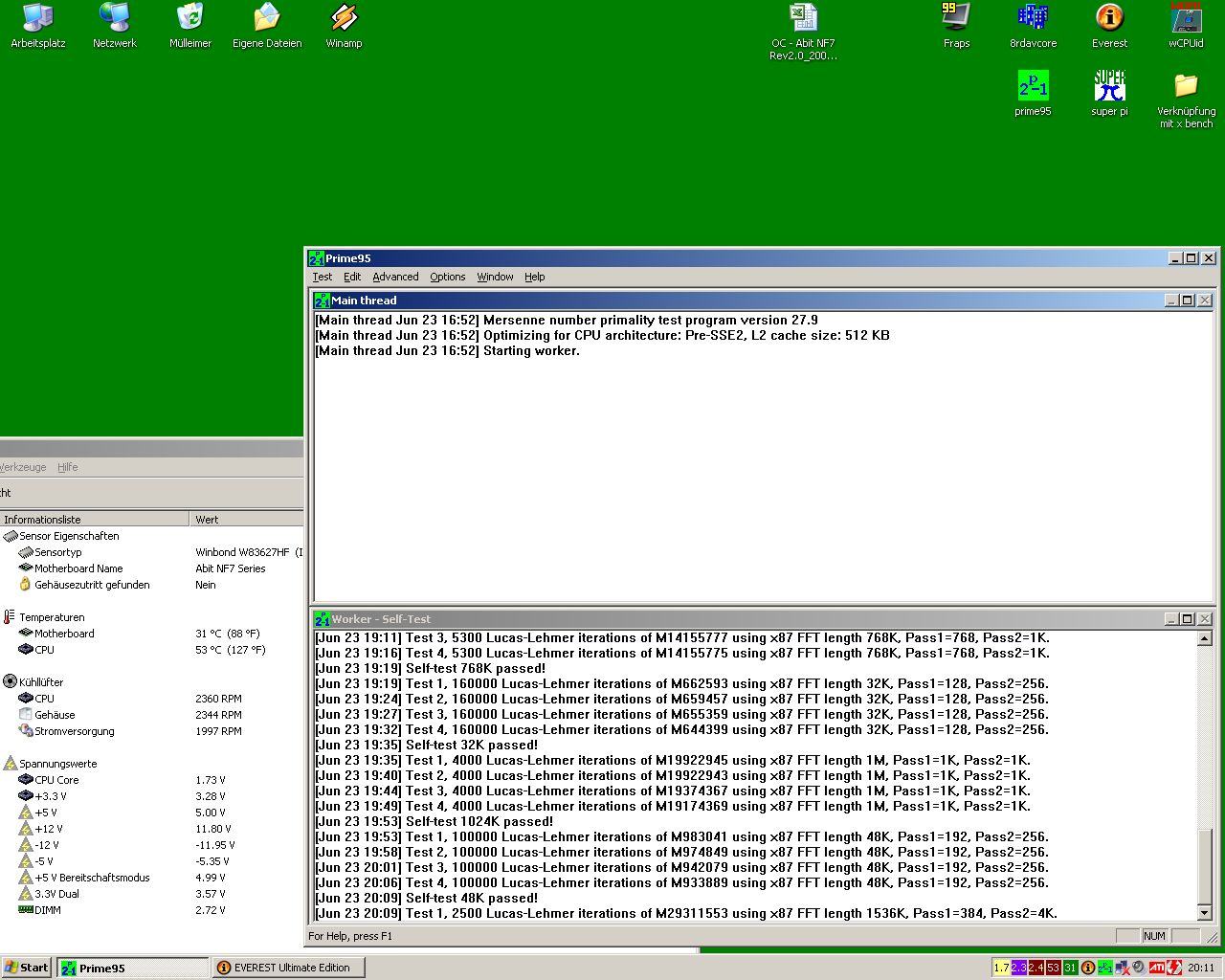
Task: Minimize the Worker - Self-Test child window
Action: tap(1171, 619)
